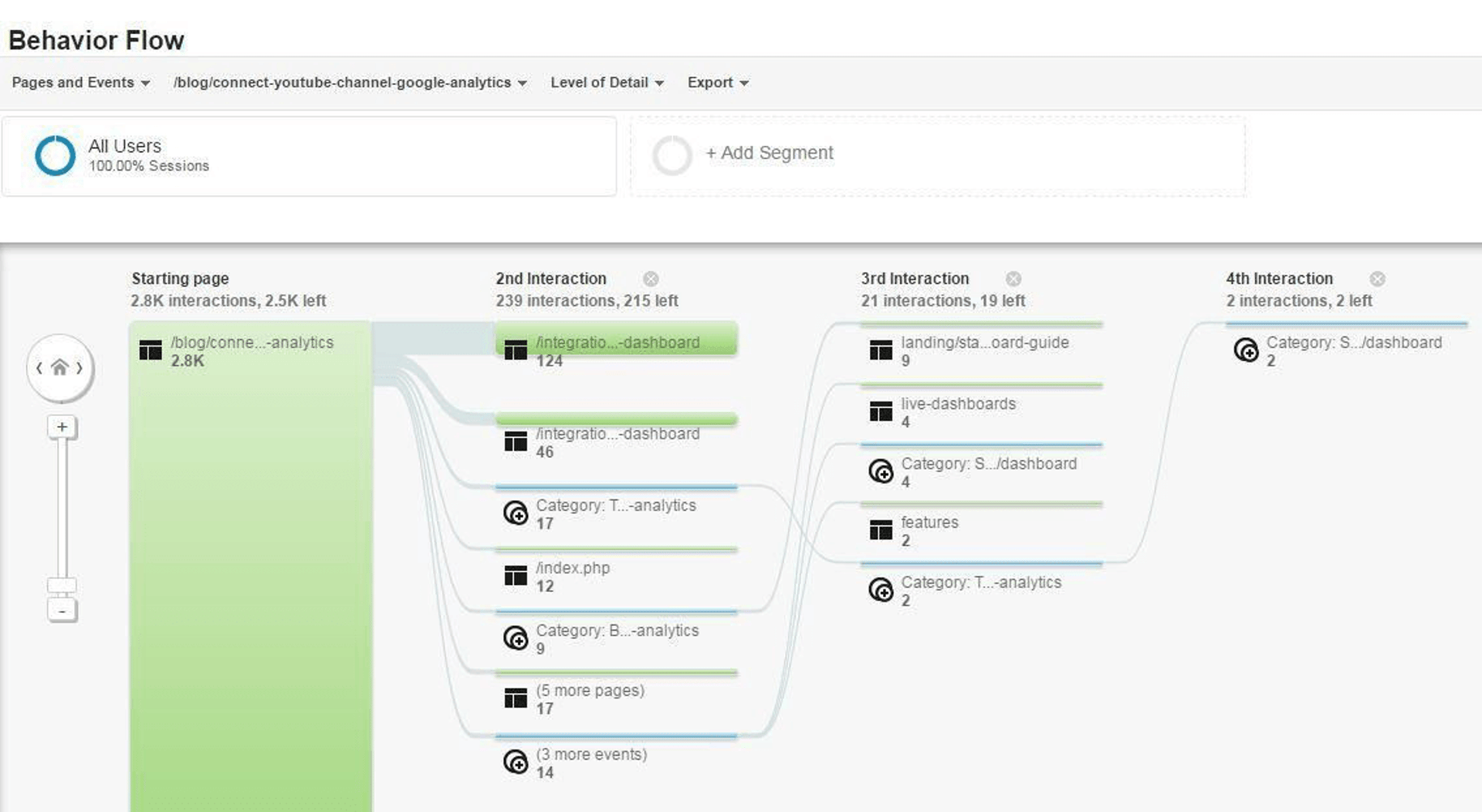Image resolution: width=1482 pixels, height=812 pixels.
Task: Open the starting page dimension dropdown
Action: (349, 83)
